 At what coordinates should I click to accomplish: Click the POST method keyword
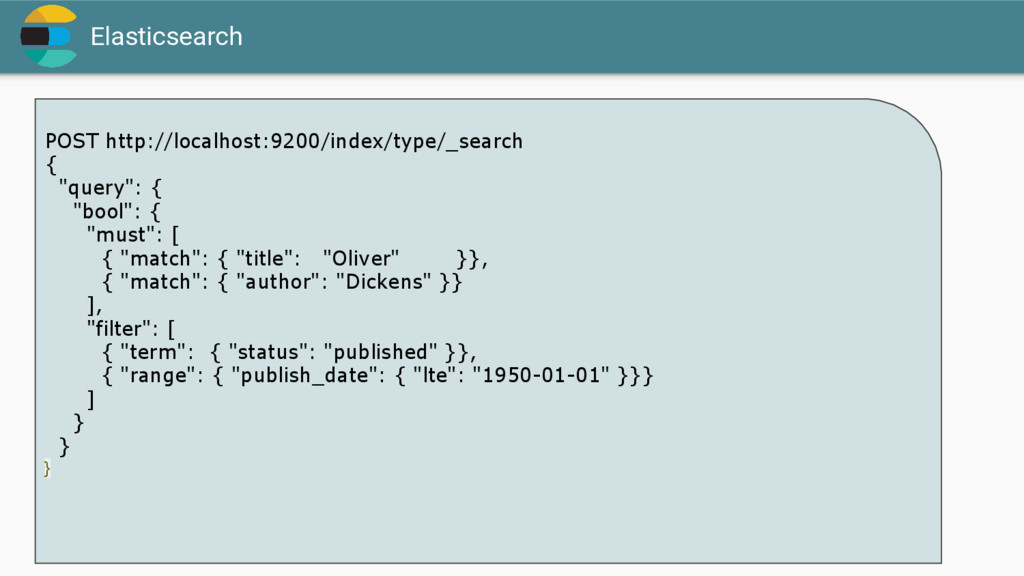coord(72,141)
